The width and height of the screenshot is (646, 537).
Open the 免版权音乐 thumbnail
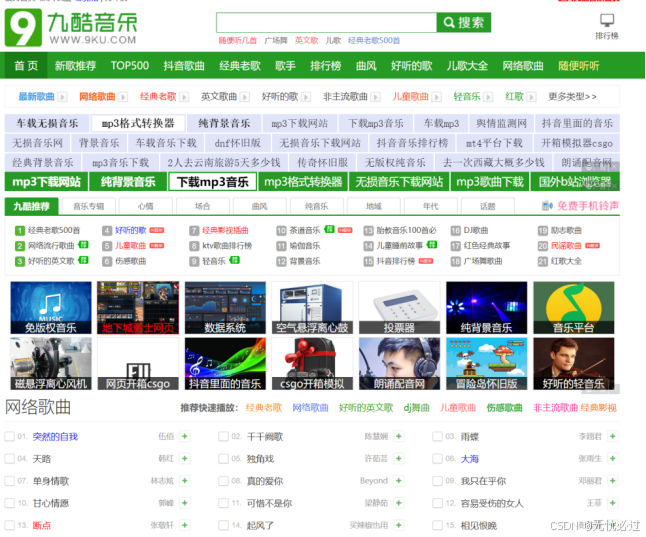[51, 307]
